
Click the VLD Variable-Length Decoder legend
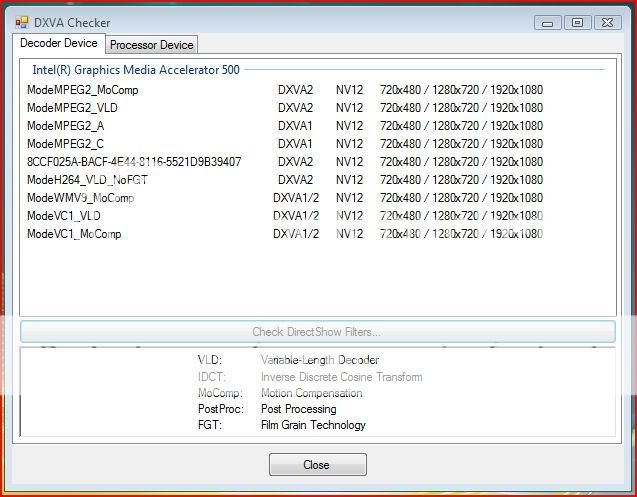coord(288,360)
